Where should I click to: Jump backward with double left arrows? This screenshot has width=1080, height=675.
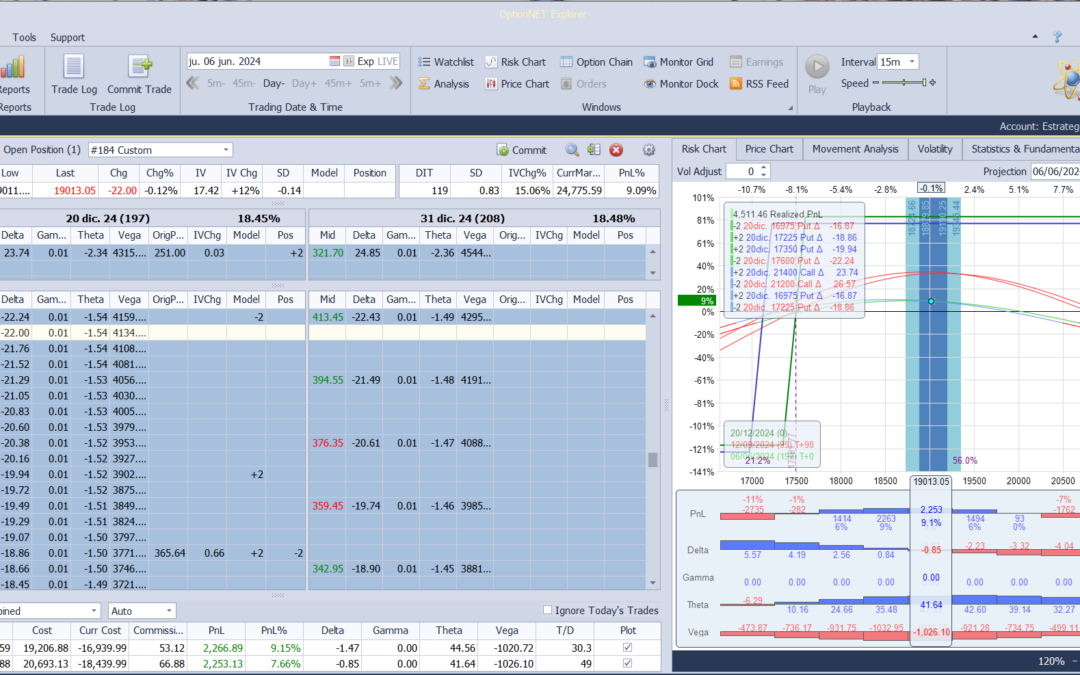pyautogui.click(x=193, y=83)
